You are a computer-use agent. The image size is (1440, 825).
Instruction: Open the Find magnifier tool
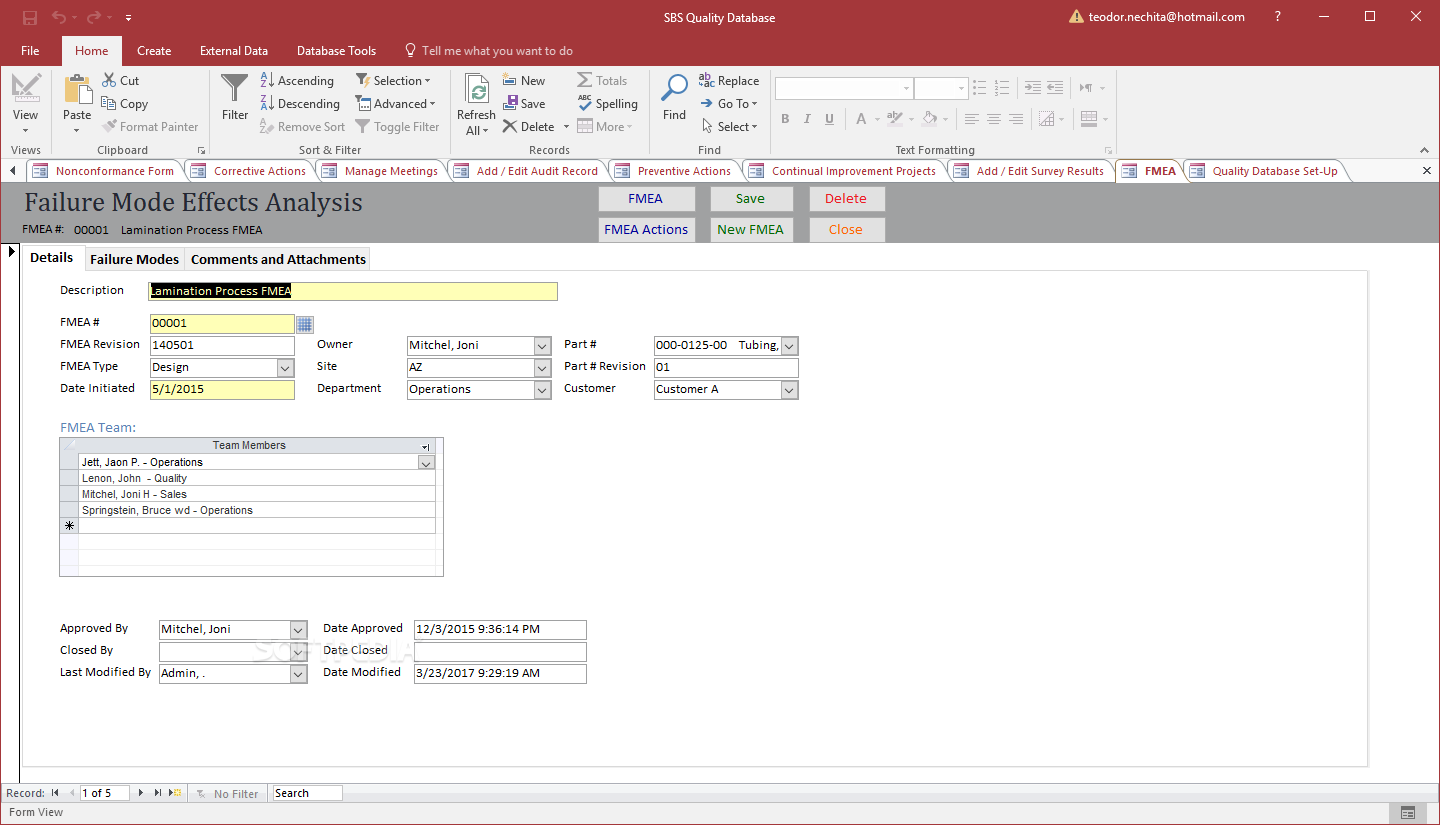pyautogui.click(x=675, y=98)
